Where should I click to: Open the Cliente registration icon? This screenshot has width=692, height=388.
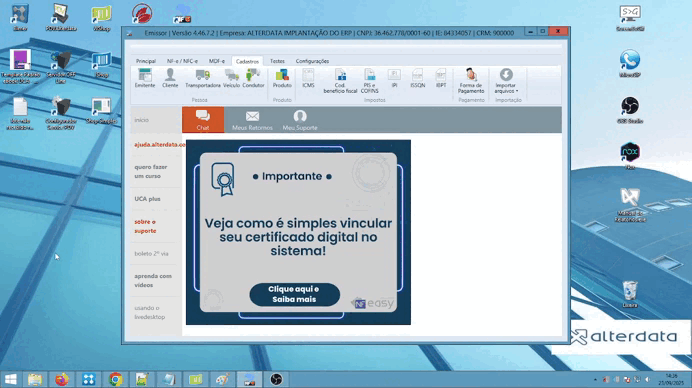point(170,79)
